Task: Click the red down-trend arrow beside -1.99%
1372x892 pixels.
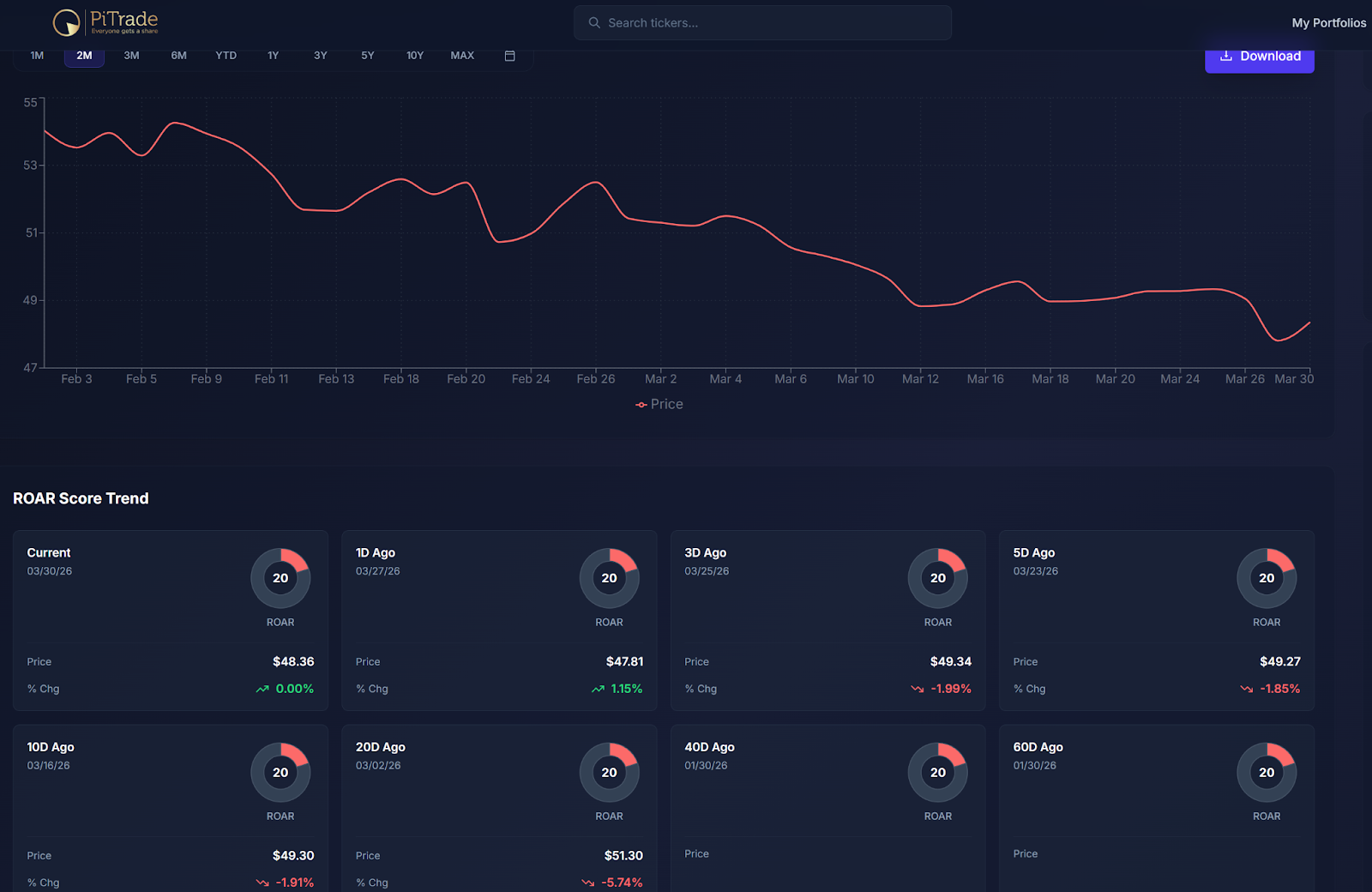Action: pyautogui.click(x=918, y=689)
